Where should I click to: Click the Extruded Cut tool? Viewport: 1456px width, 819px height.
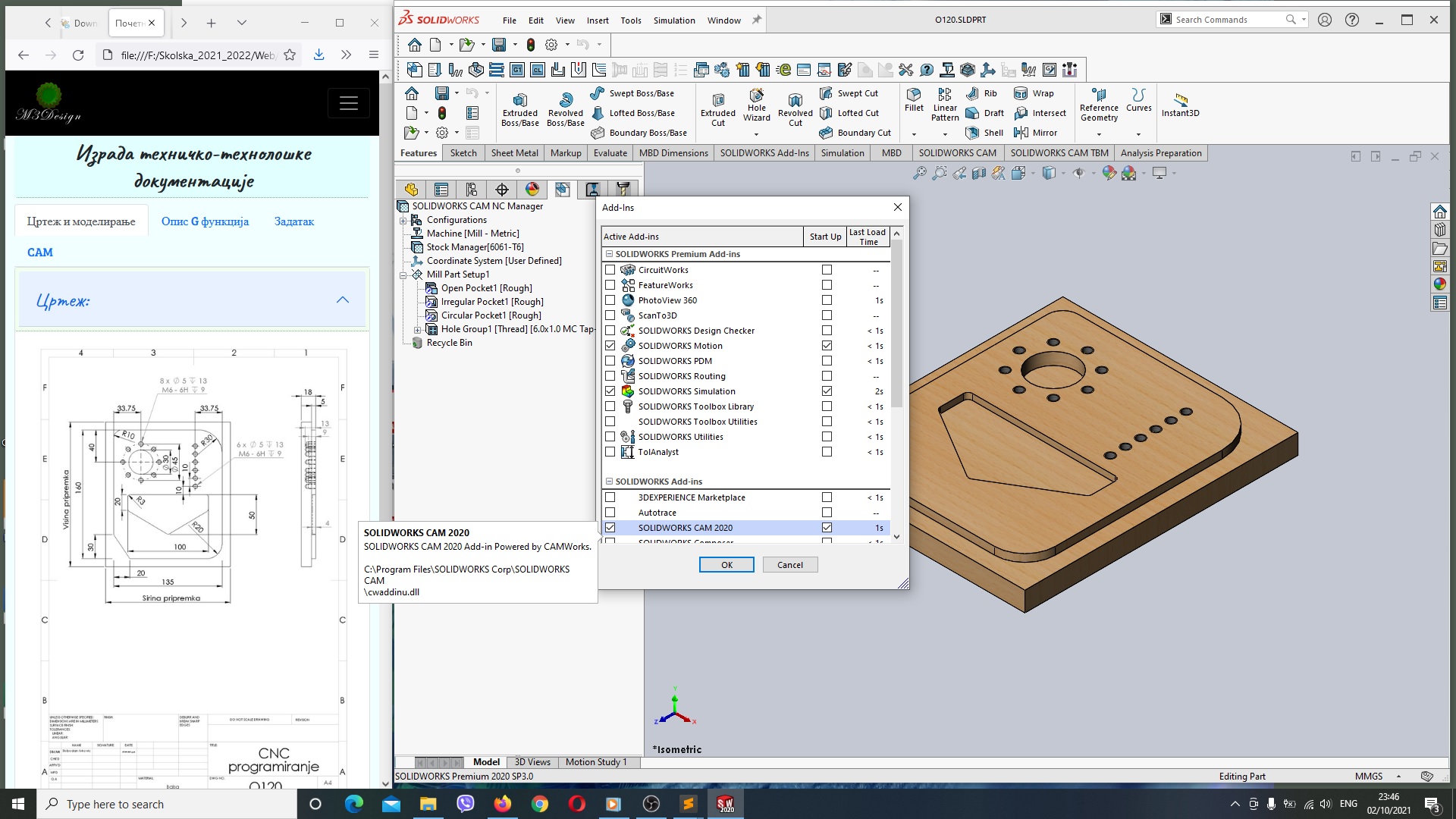[x=718, y=109]
